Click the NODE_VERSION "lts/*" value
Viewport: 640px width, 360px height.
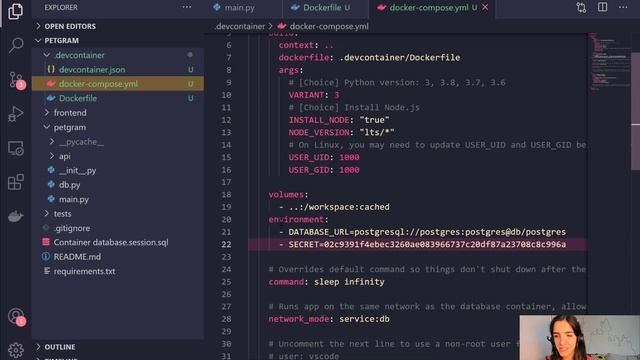(x=377, y=132)
